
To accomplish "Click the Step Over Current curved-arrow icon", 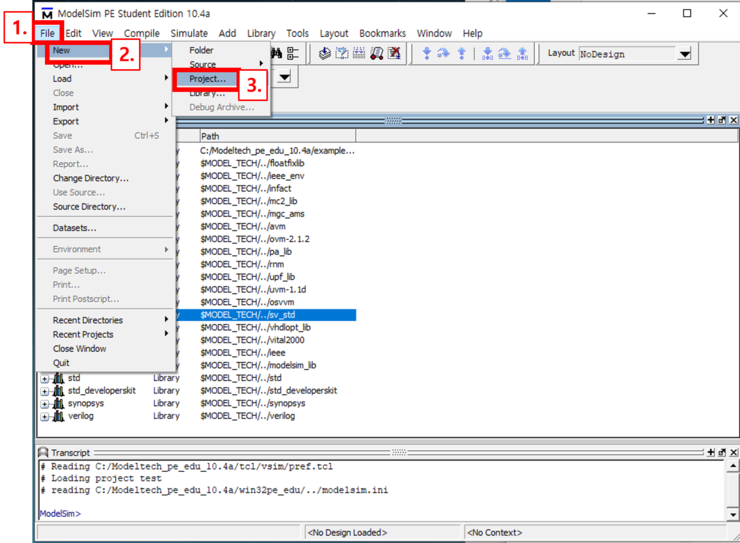I will (505, 53).
